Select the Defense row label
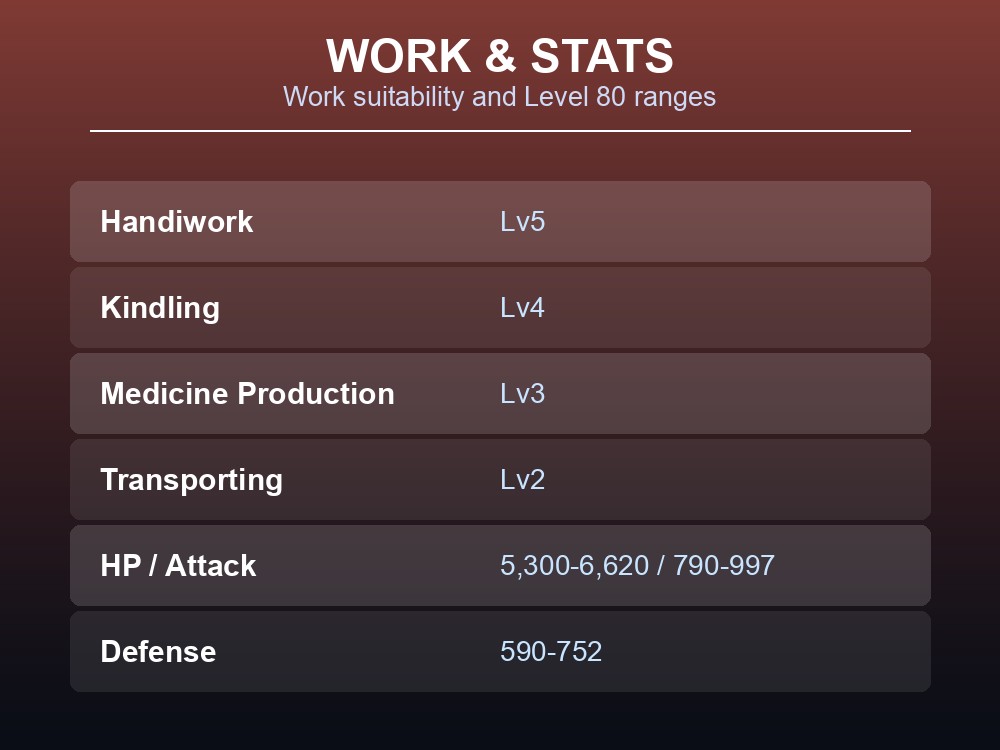The image size is (1000, 750). coord(158,652)
